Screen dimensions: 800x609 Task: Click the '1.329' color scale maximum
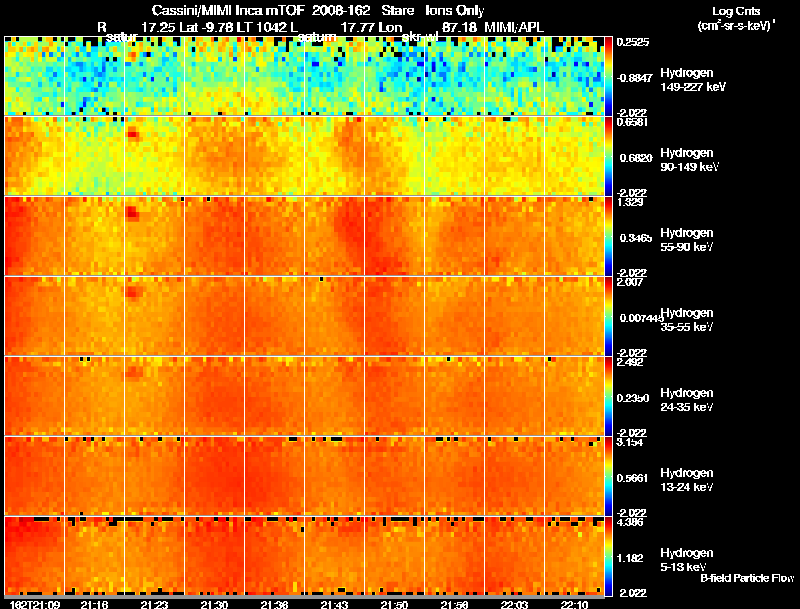tap(630, 202)
